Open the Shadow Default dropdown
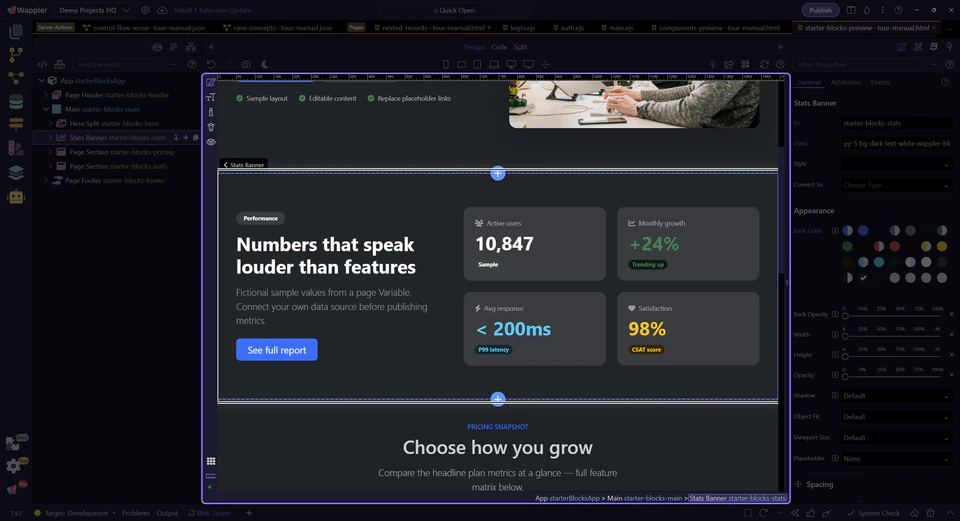 pos(896,395)
